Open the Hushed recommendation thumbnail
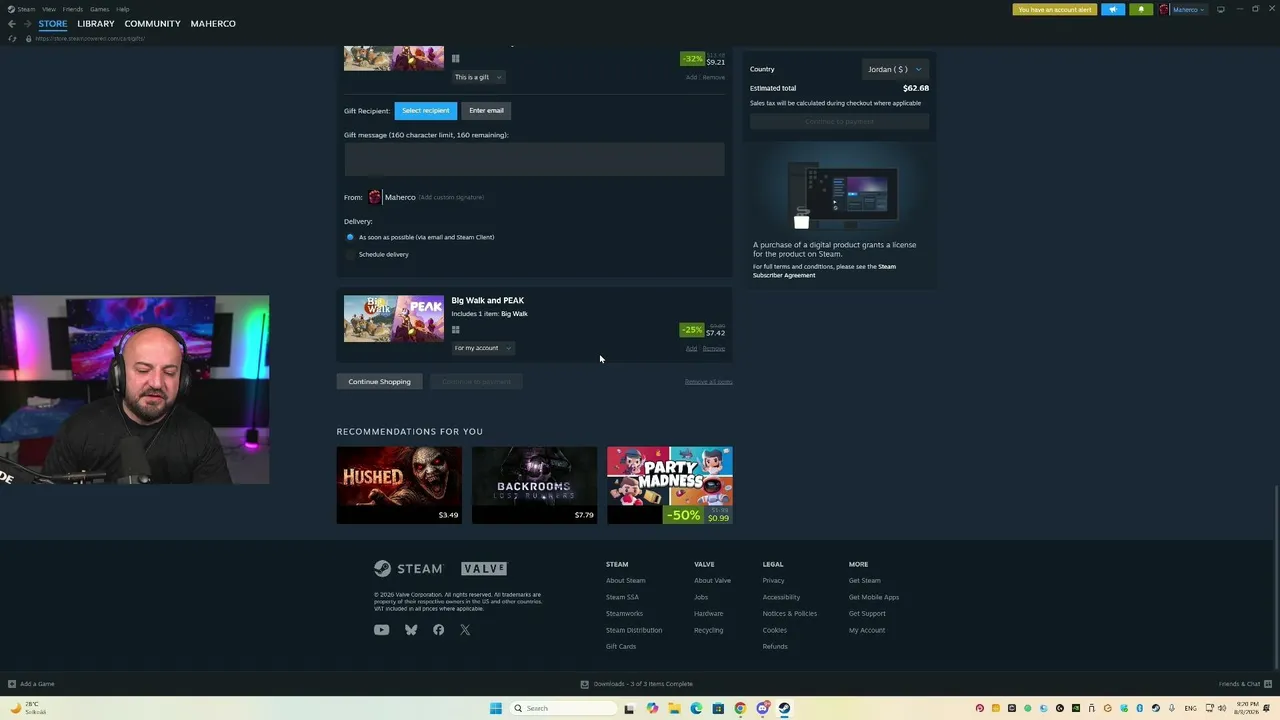The height and width of the screenshot is (720, 1280). pos(399,485)
